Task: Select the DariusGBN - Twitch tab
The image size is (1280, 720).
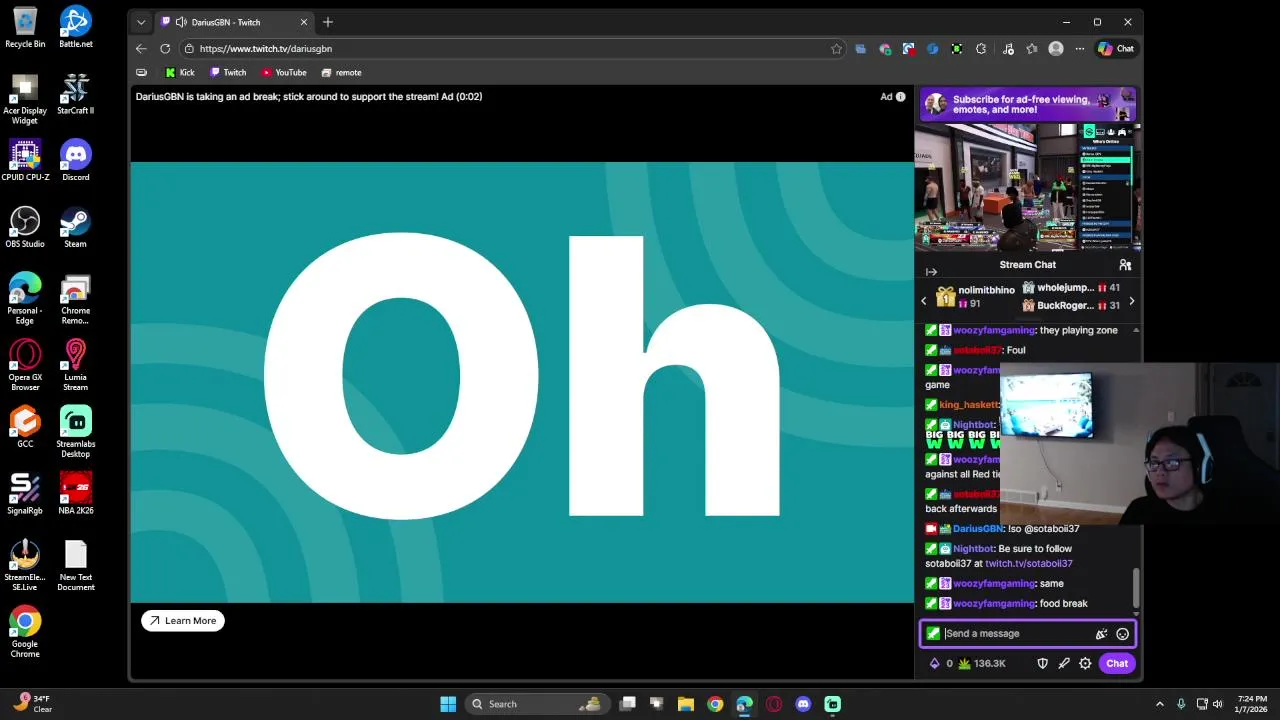Action: 235,22
